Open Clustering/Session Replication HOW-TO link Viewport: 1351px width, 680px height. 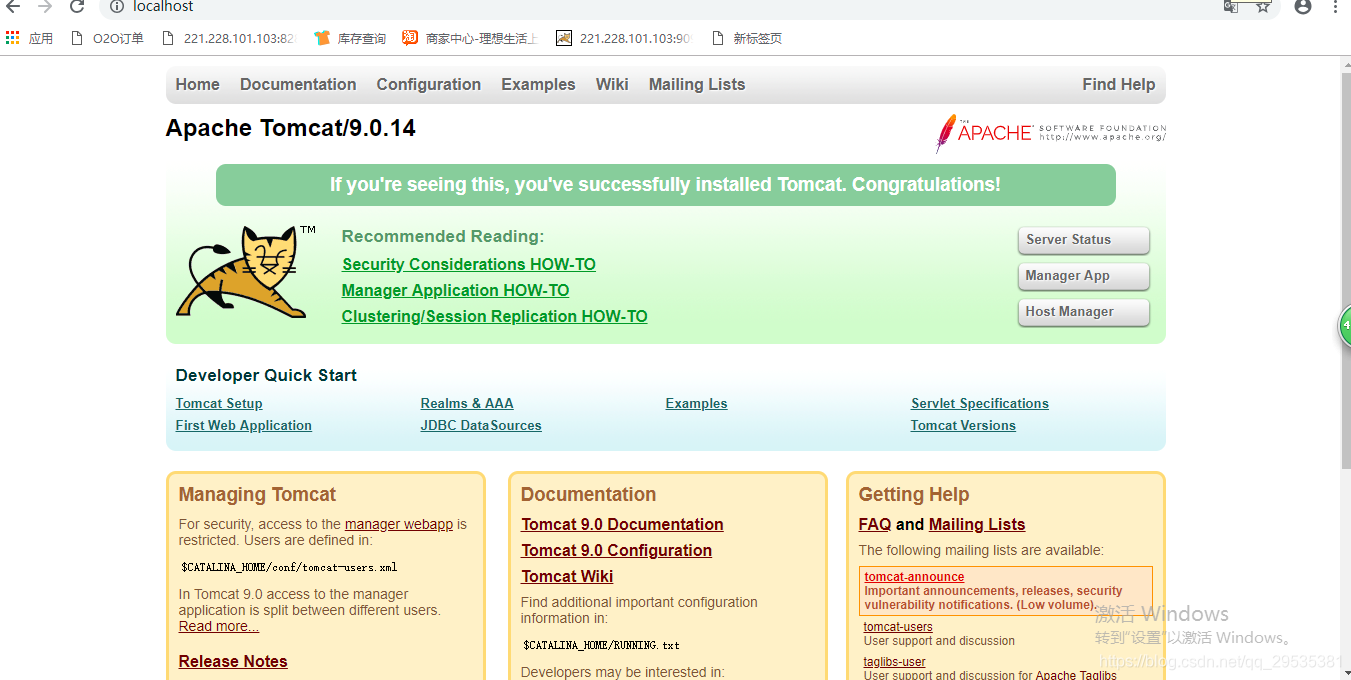point(495,317)
